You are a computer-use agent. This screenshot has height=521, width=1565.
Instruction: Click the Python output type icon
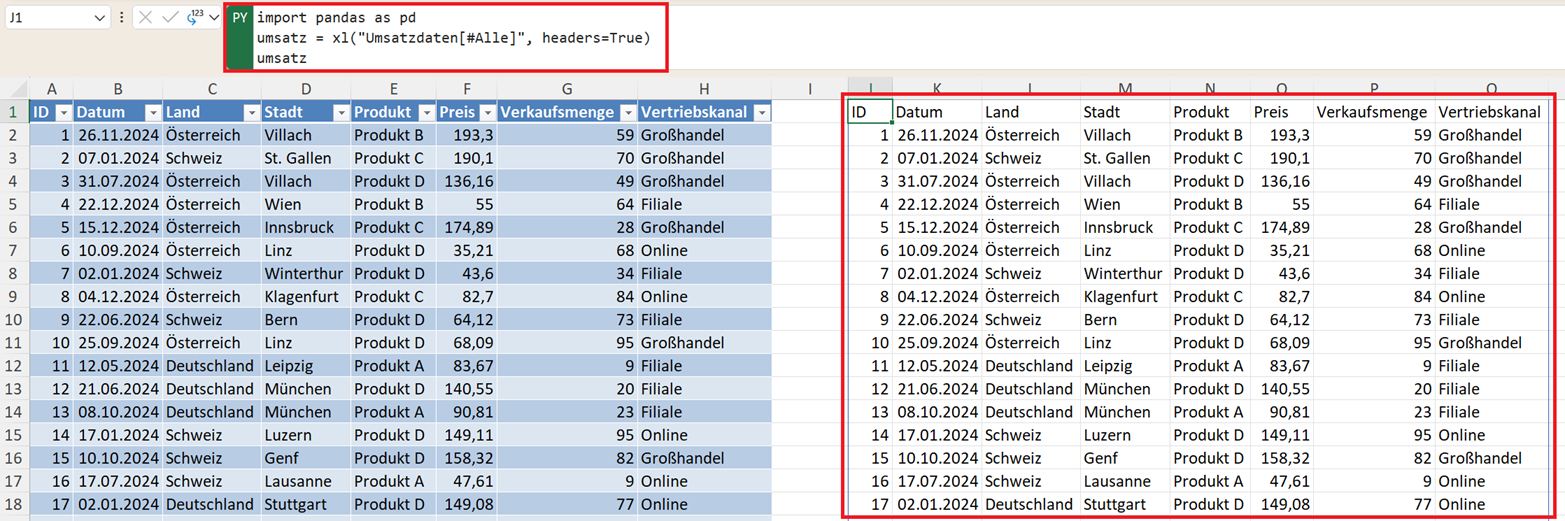click(194, 18)
